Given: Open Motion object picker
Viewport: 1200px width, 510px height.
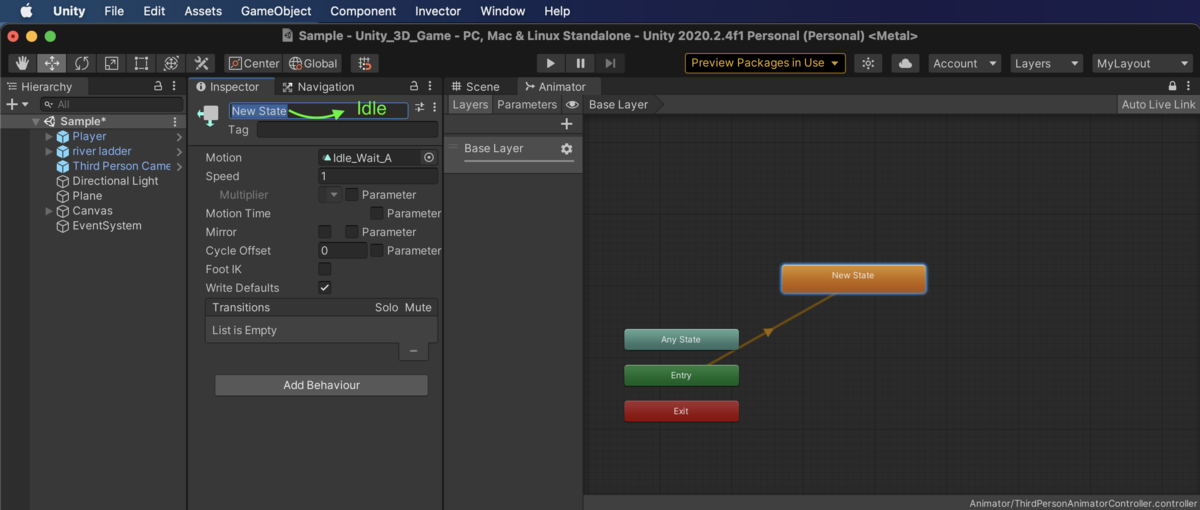Looking at the screenshot, I should (x=429, y=158).
